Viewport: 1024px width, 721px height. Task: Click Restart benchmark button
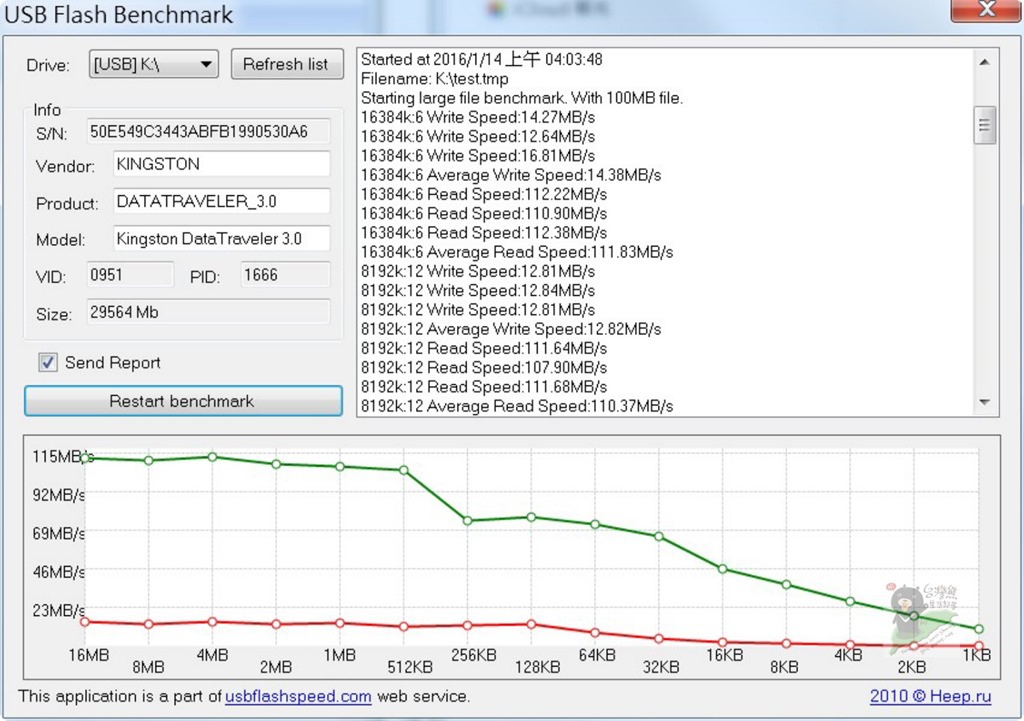183,401
